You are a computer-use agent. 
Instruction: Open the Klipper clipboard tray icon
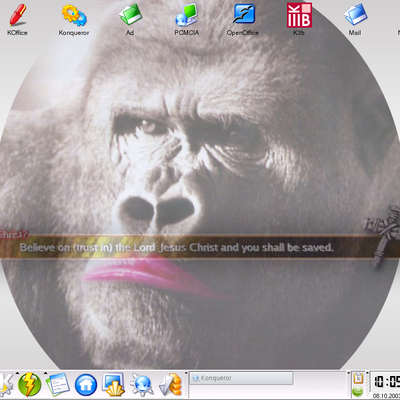[x=358, y=378]
